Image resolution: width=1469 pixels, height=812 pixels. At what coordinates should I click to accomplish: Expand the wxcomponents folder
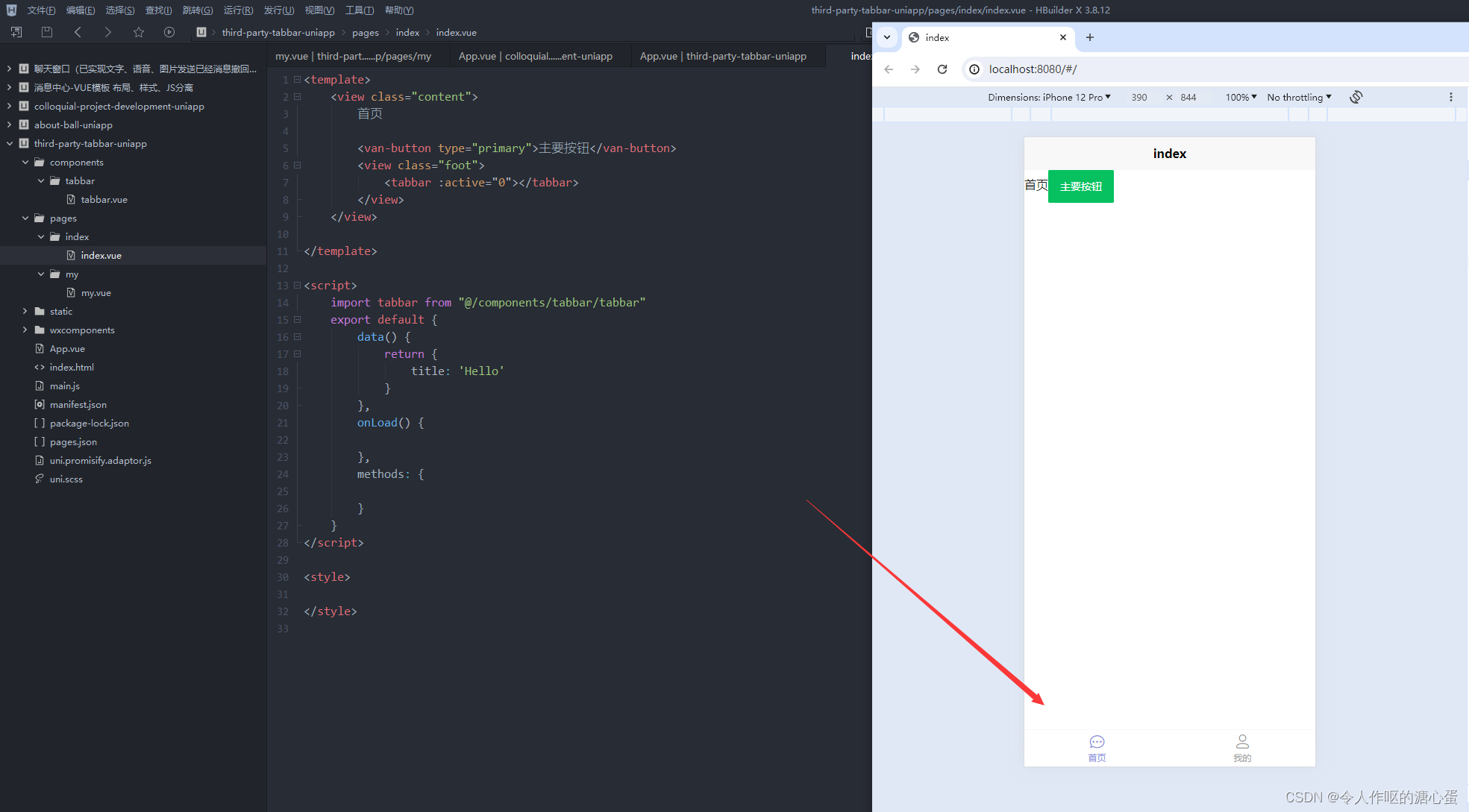tap(25, 330)
